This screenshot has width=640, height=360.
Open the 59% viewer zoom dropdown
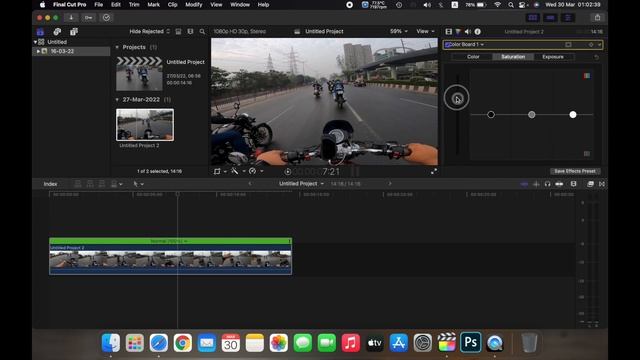398,31
